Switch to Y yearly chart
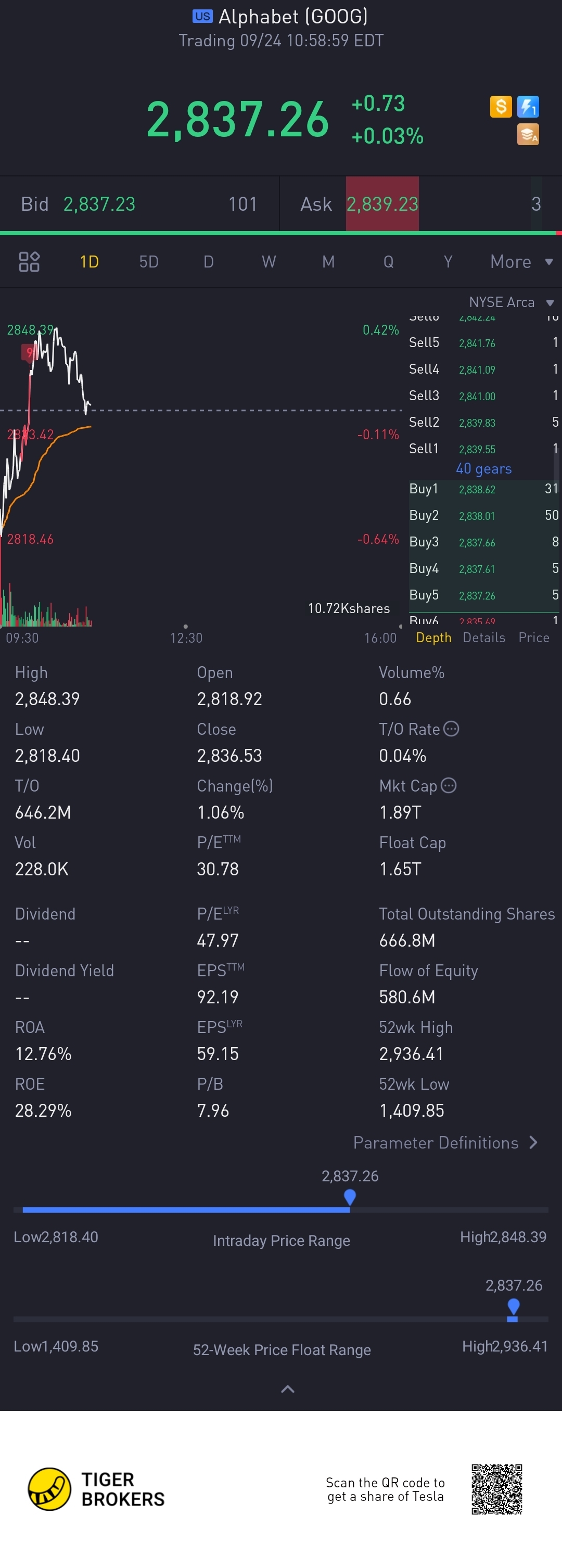Viewport: 562px width, 1568px height. [x=448, y=262]
